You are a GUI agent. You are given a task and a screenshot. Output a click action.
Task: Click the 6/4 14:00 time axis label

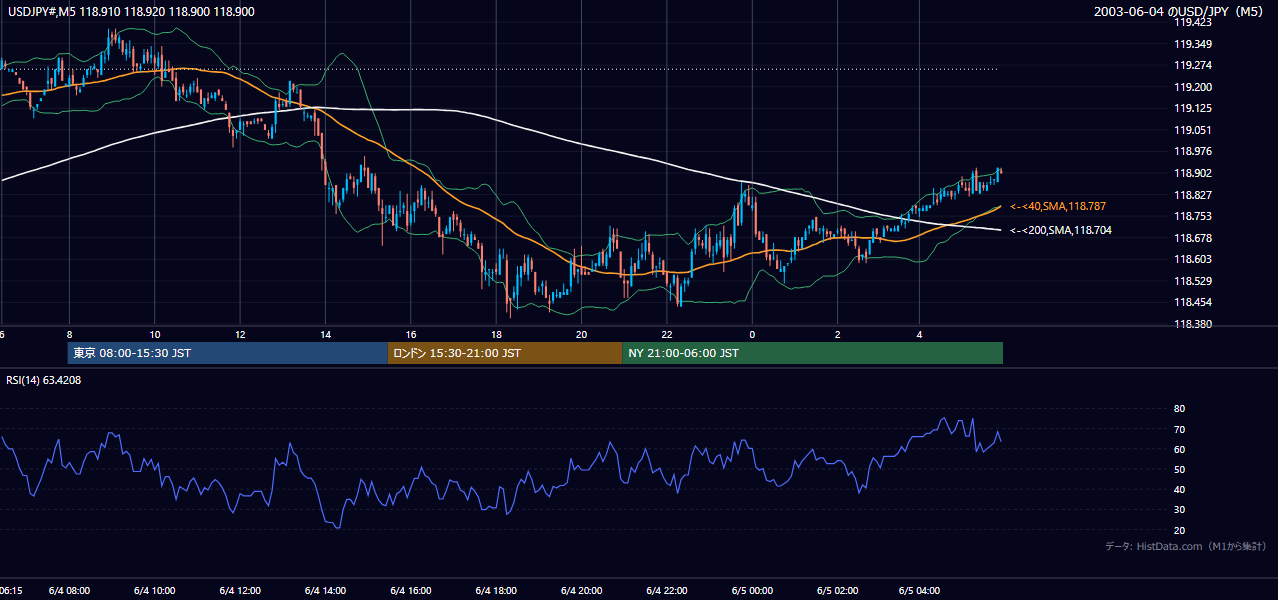[324, 590]
